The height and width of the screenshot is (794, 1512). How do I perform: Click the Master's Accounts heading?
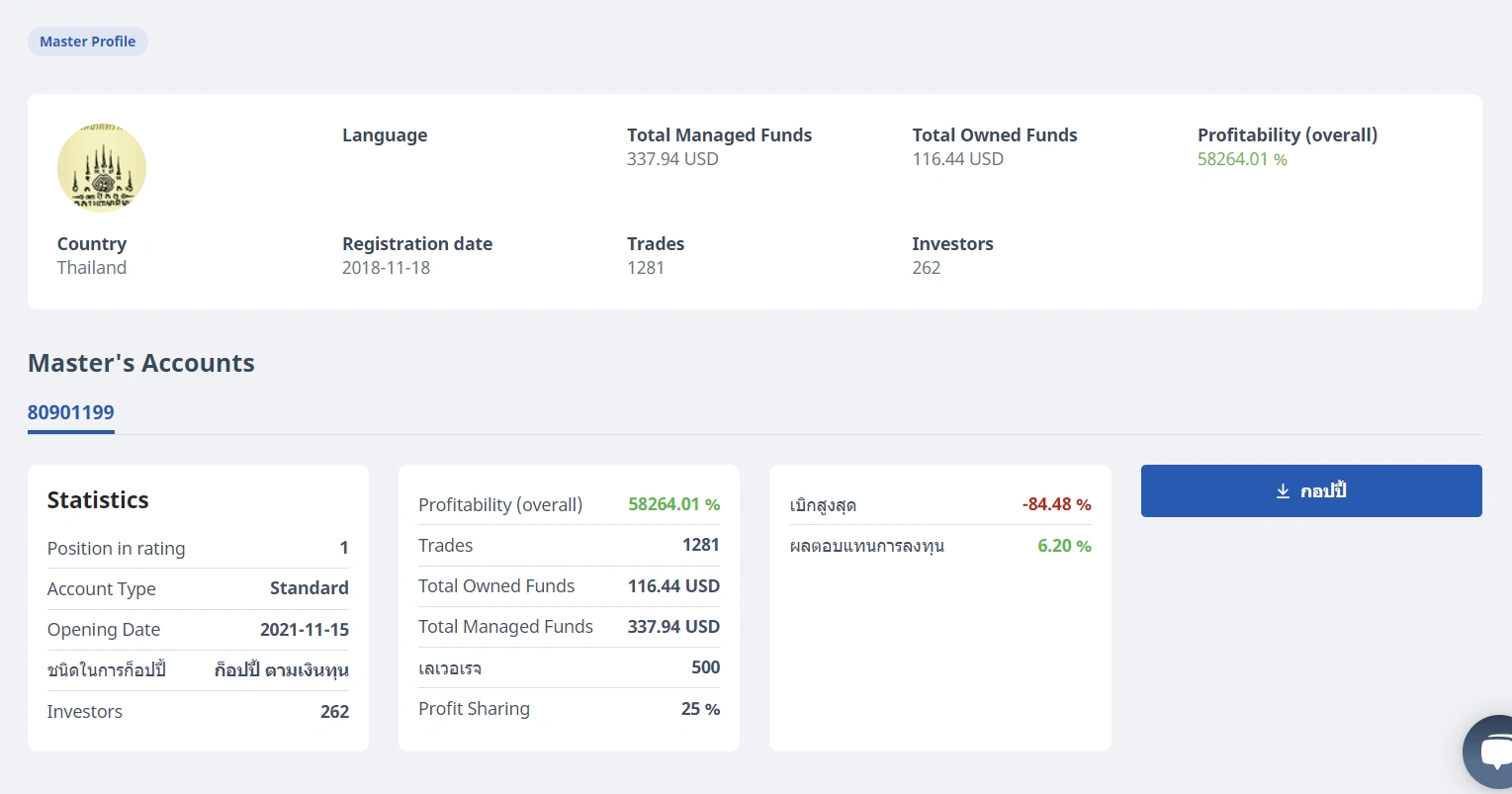tap(141, 363)
